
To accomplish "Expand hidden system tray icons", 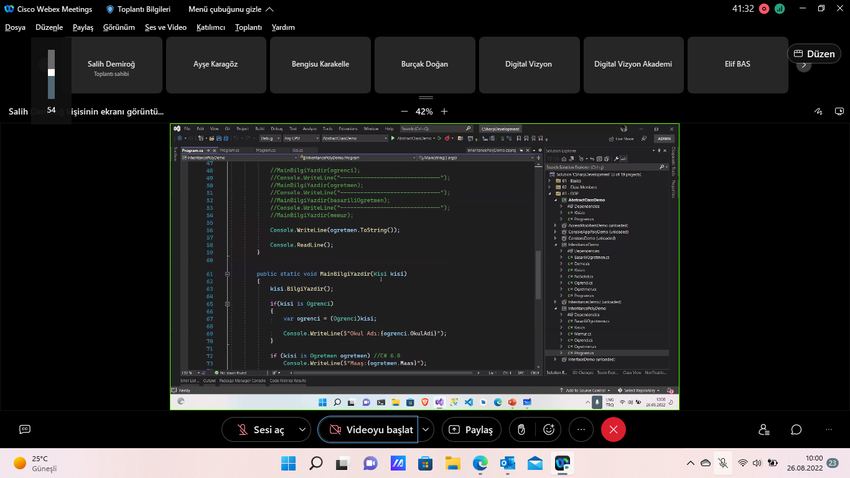I will pyautogui.click(x=690, y=463).
